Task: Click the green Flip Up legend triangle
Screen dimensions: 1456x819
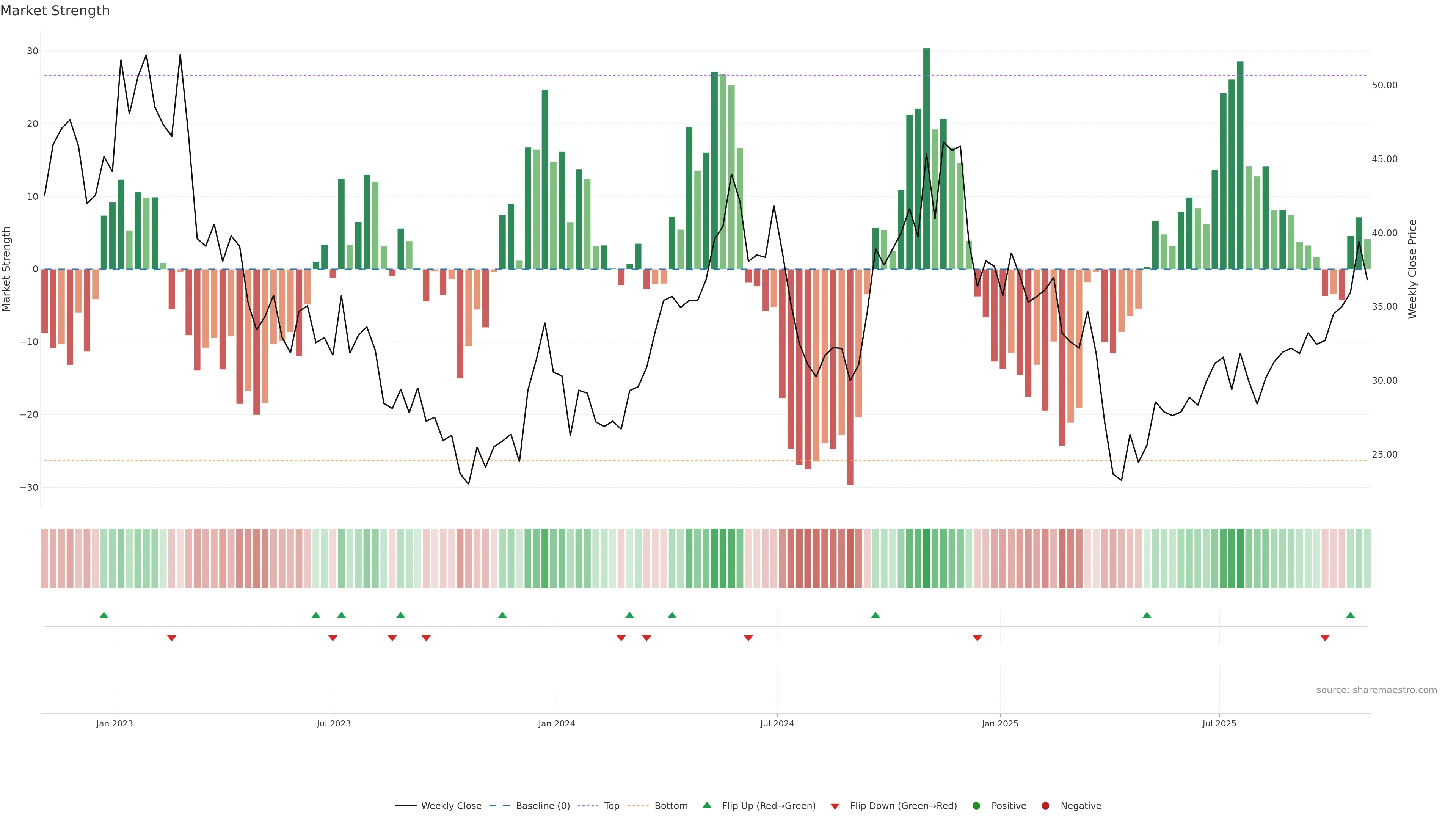Action: [x=706, y=805]
